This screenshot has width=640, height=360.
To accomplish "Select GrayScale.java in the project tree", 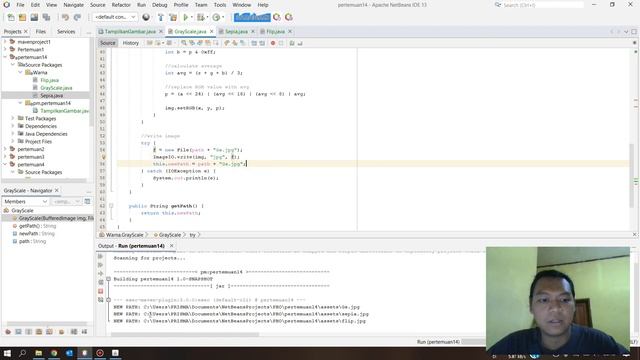I will pos(56,88).
